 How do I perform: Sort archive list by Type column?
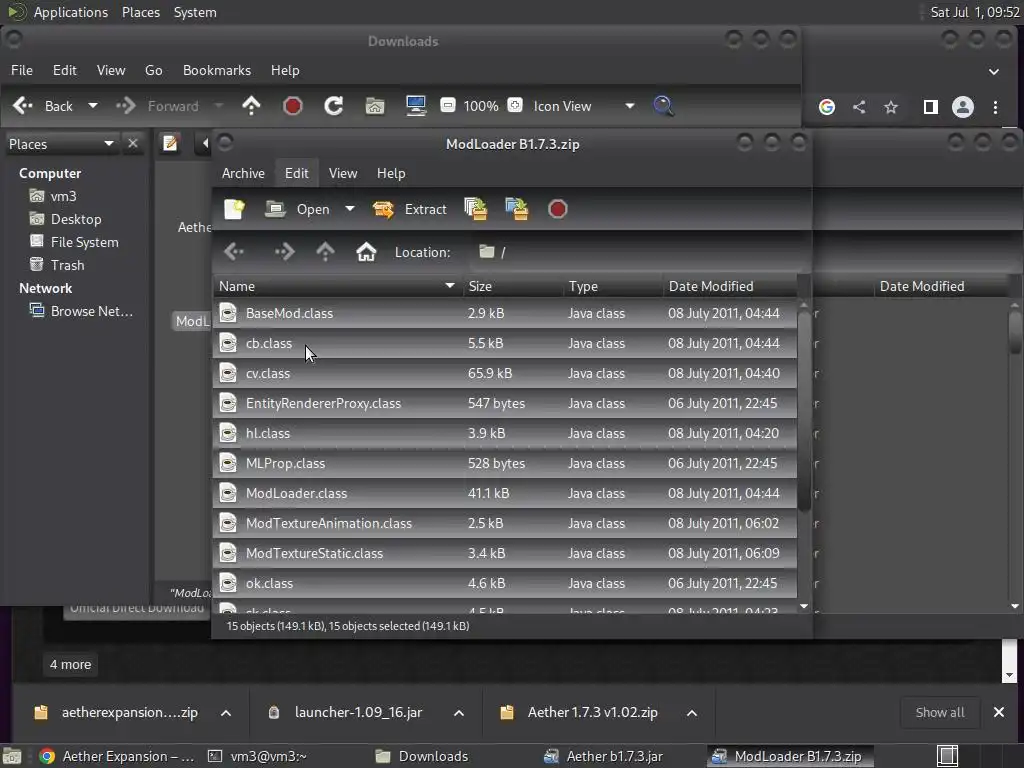pyautogui.click(x=613, y=286)
